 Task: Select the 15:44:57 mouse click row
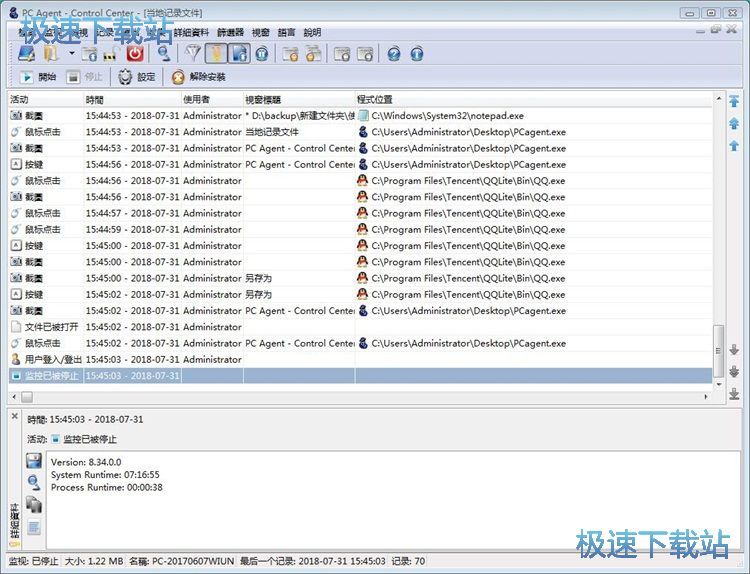pyautogui.click(x=360, y=213)
